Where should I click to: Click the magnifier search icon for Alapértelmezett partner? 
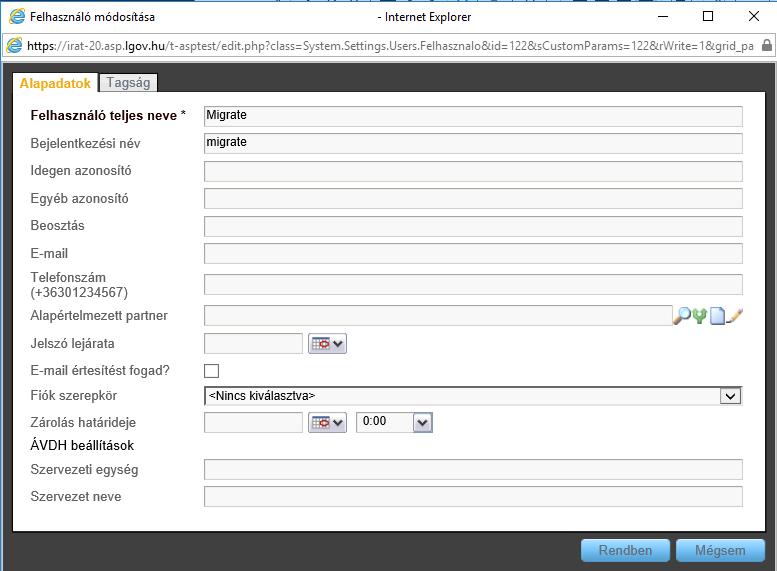click(x=682, y=316)
